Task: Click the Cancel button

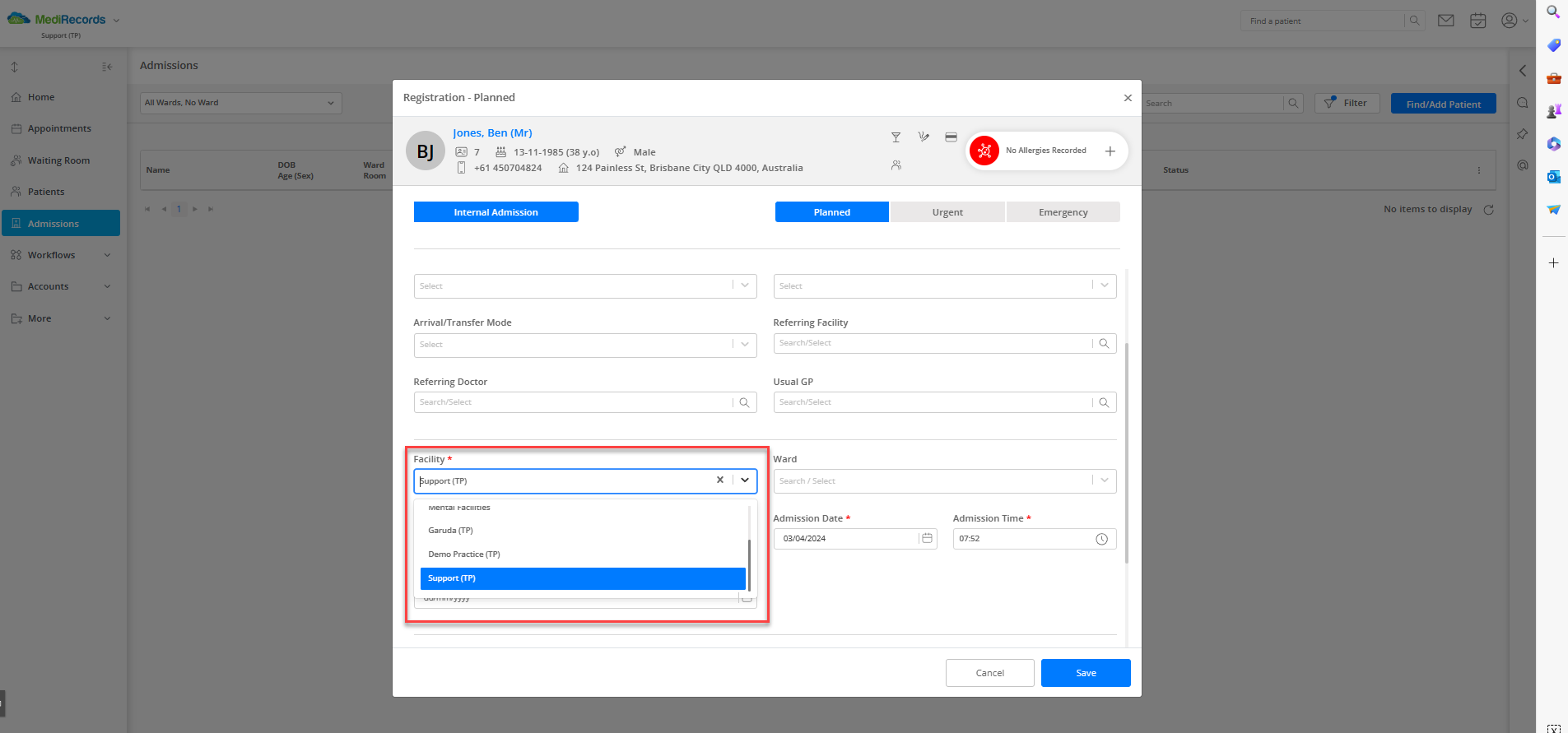Action: pos(989,673)
